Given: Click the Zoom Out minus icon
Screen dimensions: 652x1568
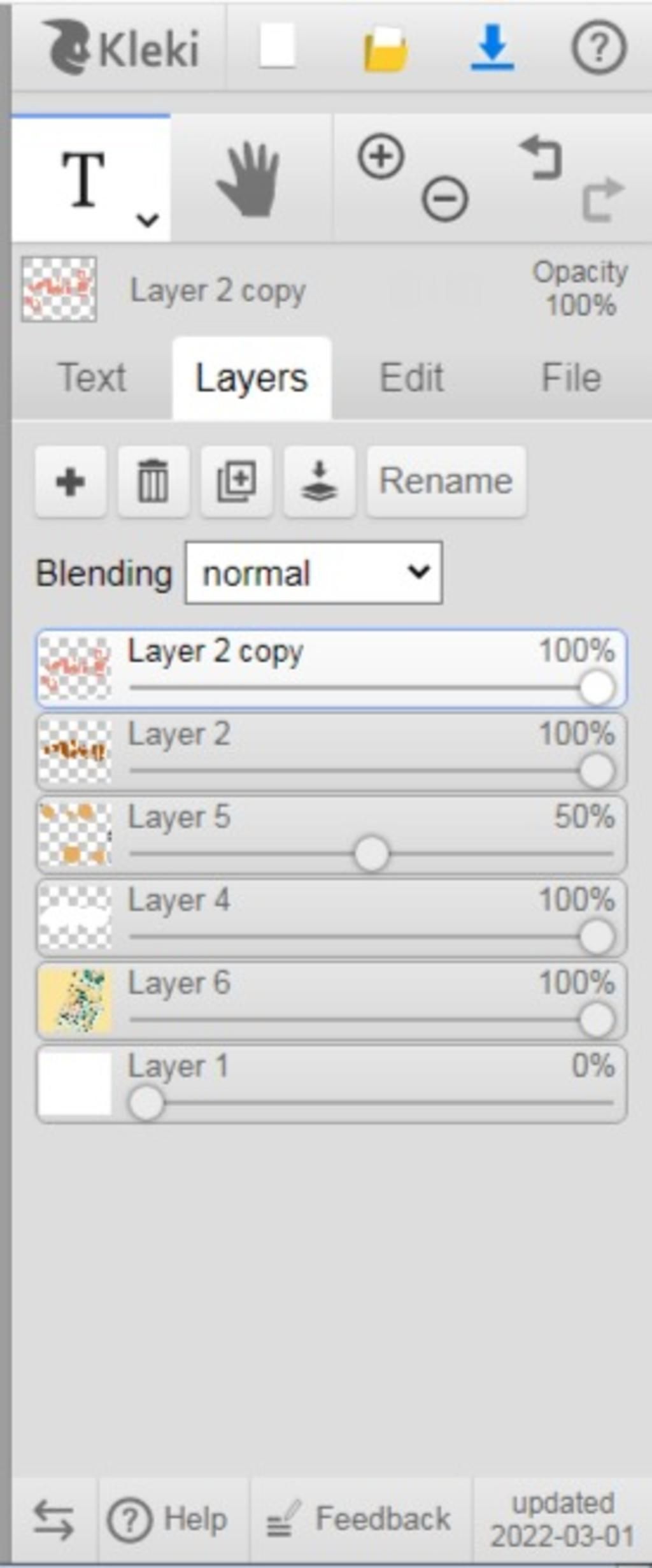Looking at the screenshot, I should pyautogui.click(x=444, y=199).
